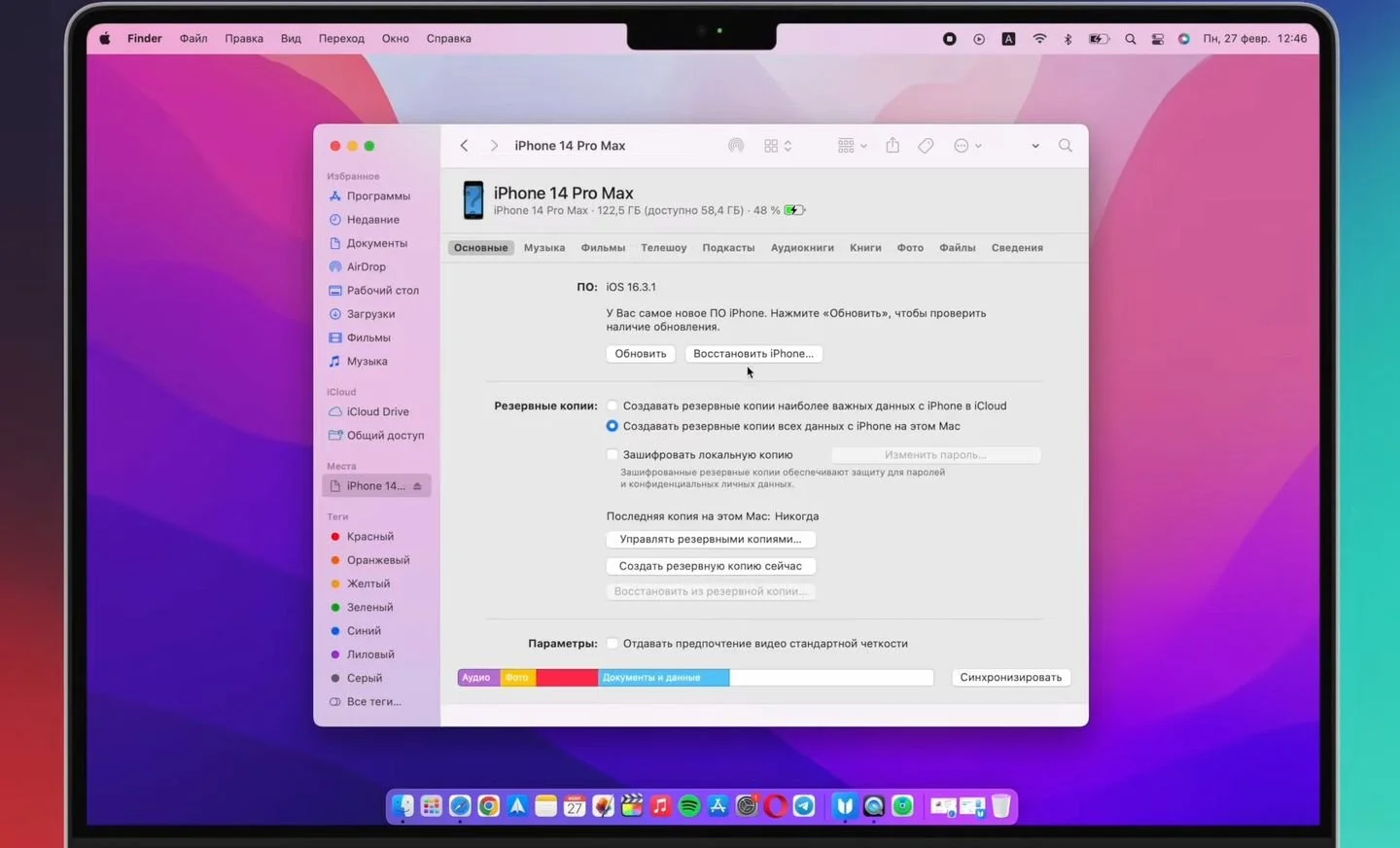Open the Share icon in the toolbar

[892, 145]
